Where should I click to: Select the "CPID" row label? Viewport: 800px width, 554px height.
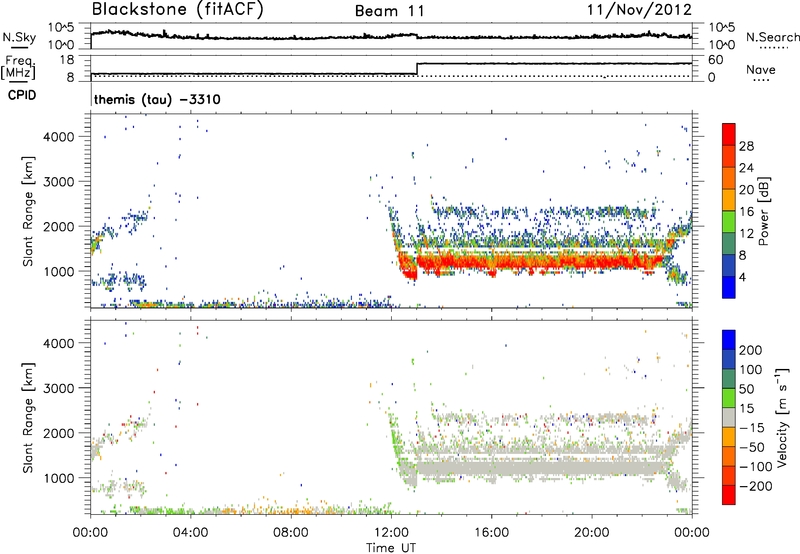(22, 95)
